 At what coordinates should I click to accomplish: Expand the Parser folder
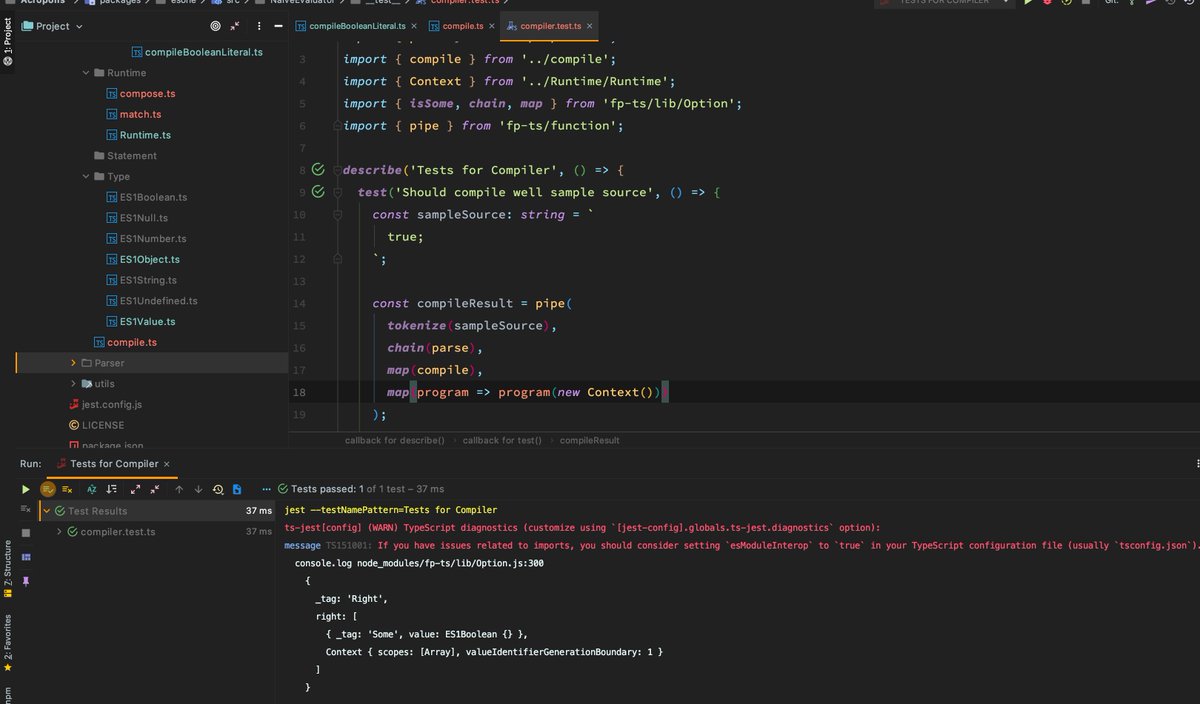coord(73,363)
